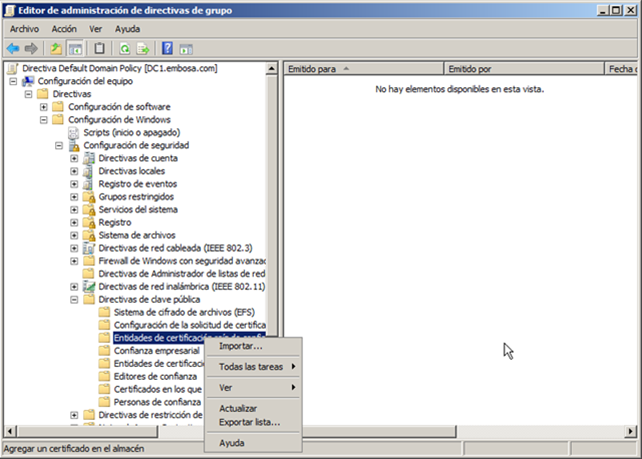Open the Acción menu

pos(64,29)
